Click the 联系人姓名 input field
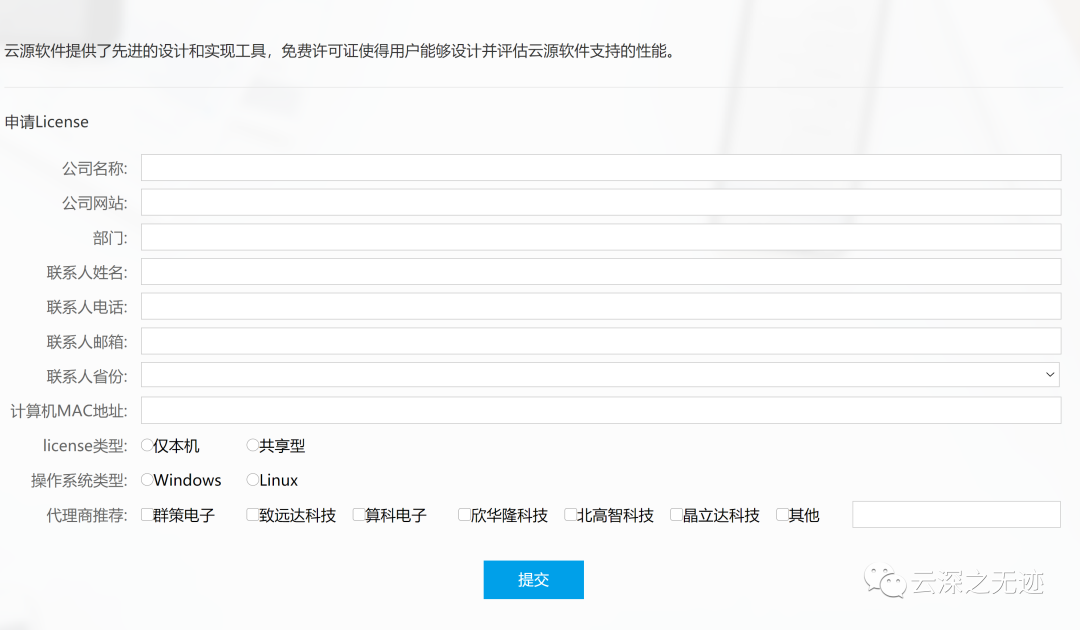 pyautogui.click(x=601, y=272)
